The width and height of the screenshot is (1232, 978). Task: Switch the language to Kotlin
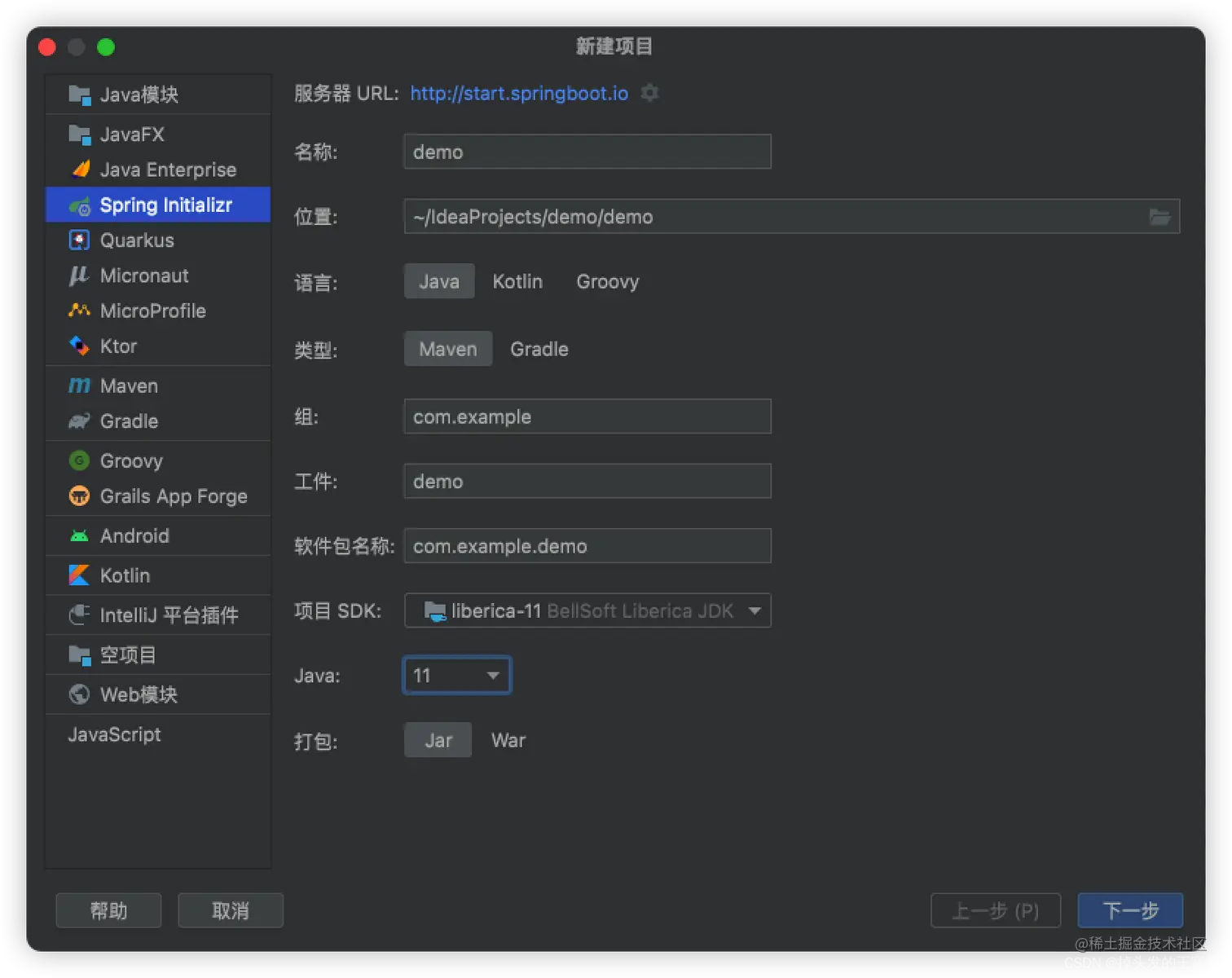(x=517, y=281)
